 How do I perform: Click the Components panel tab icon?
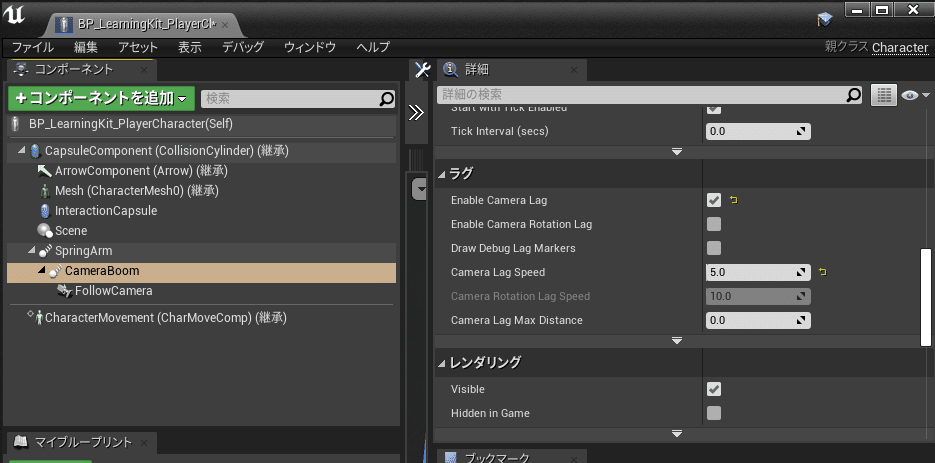coord(22,70)
